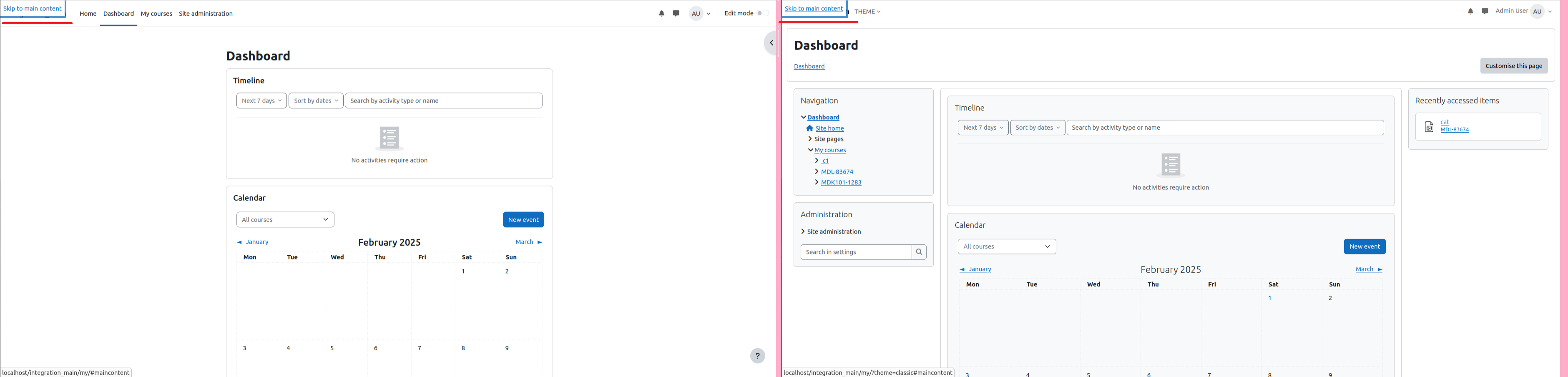Focus activity search field in classic Timeline

point(1225,127)
